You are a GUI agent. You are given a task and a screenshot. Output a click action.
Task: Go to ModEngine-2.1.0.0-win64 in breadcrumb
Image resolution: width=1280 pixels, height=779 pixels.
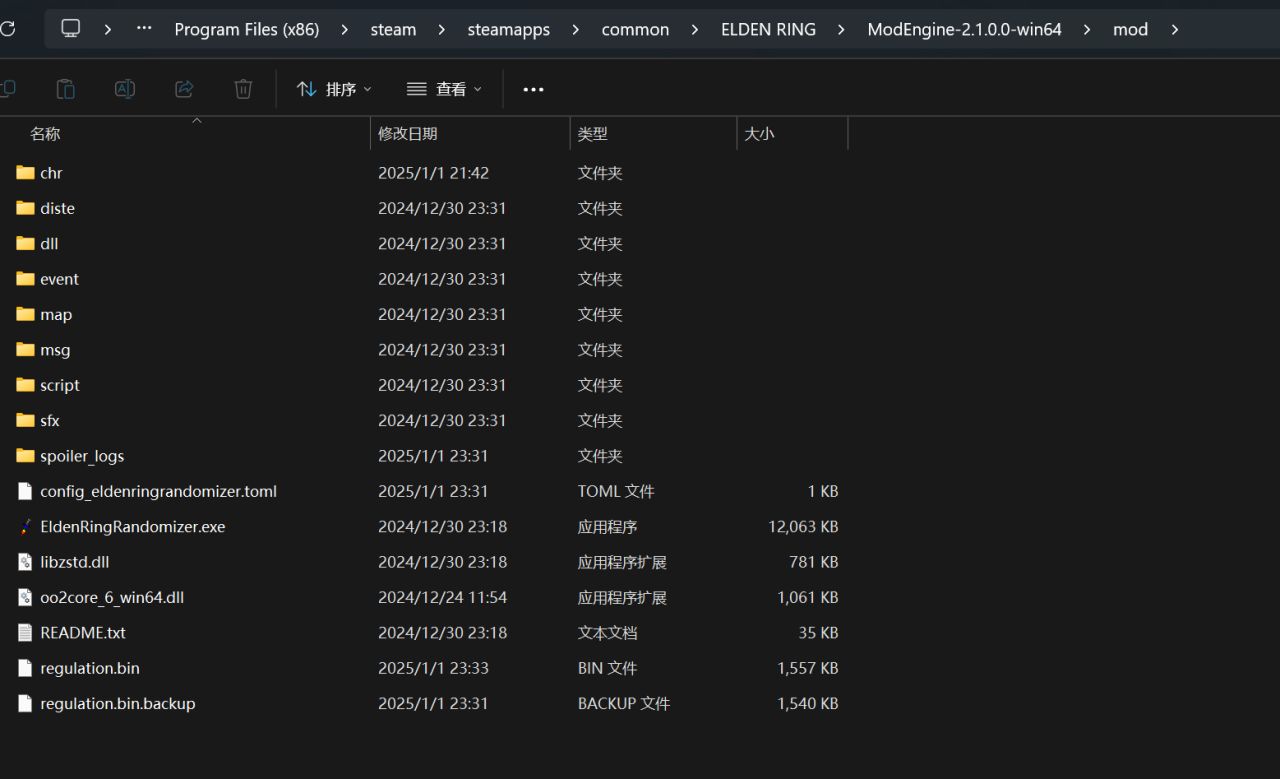tap(964, 29)
